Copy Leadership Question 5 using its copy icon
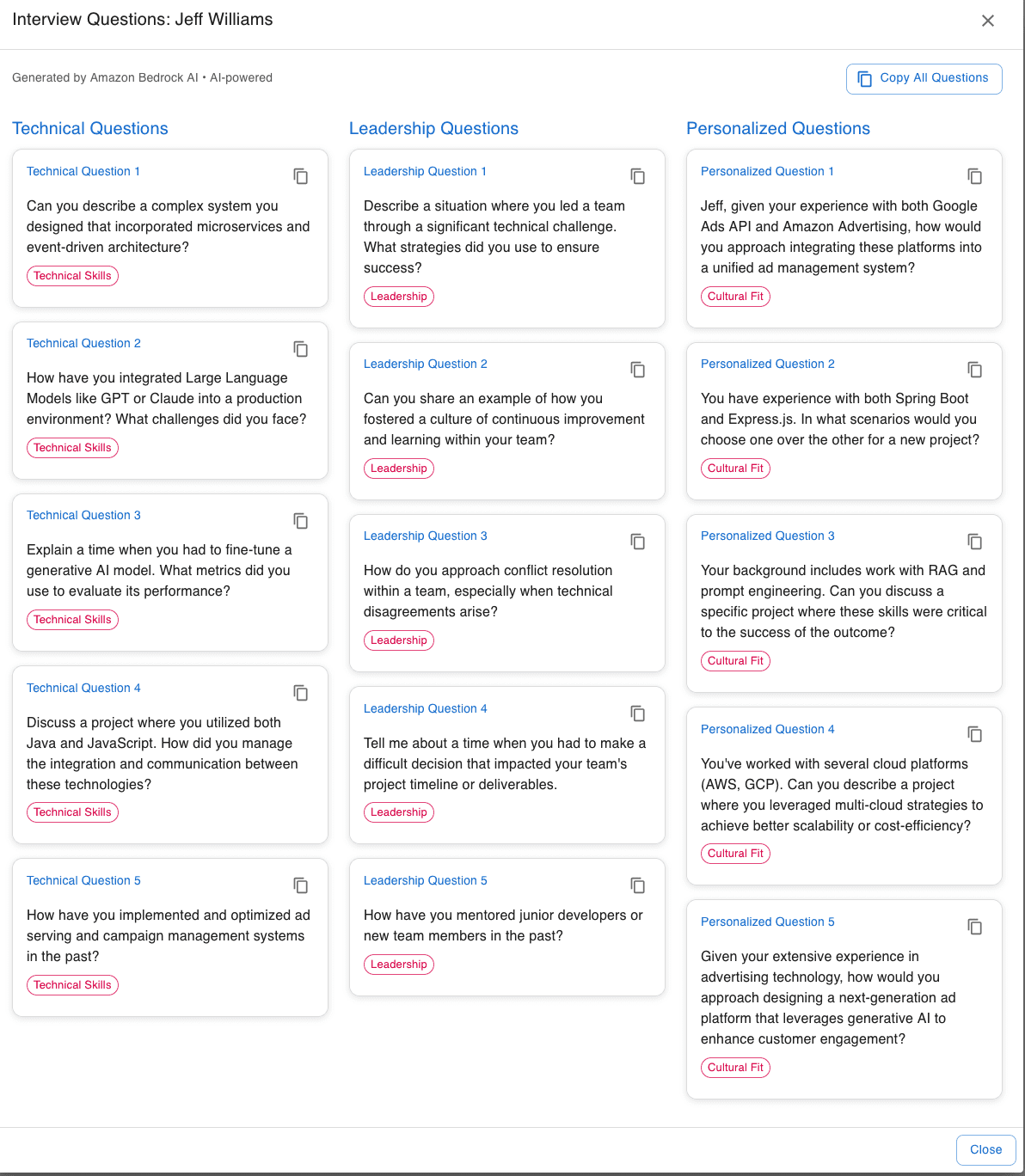 [638, 885]
